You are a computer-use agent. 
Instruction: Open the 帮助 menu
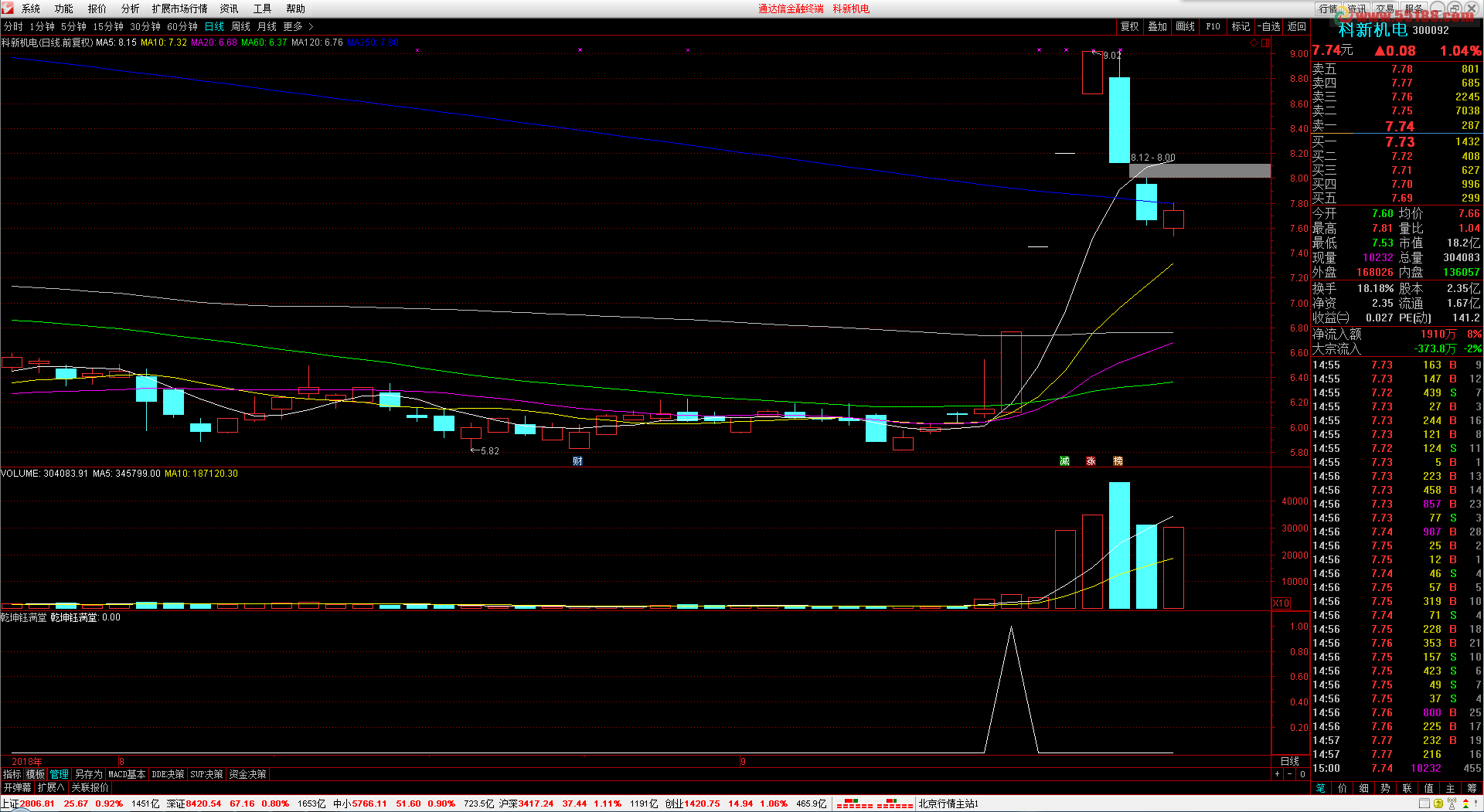[x=296, y=8]
